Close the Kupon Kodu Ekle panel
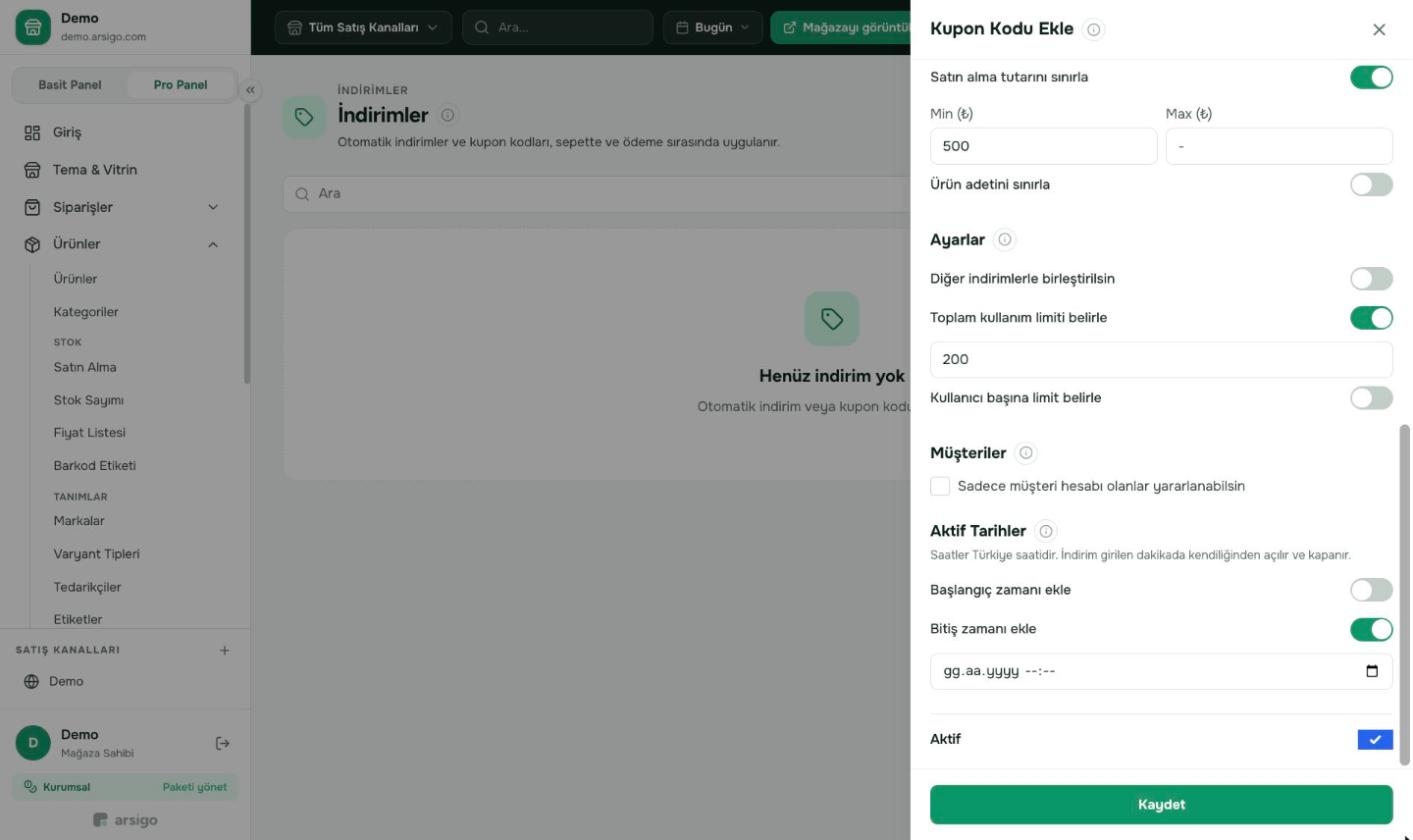Viewport: 1413px width, 840px height. pyautogui.click(x=1379, y=29)
